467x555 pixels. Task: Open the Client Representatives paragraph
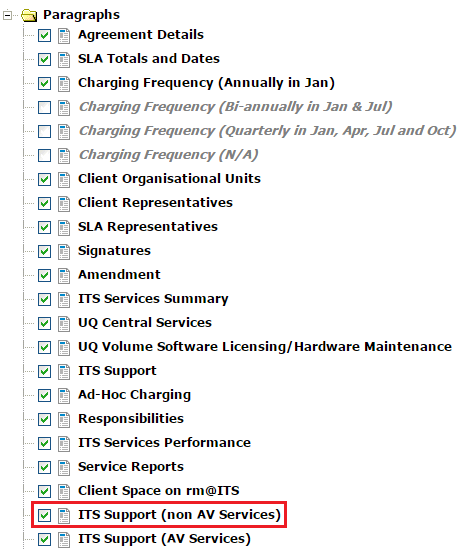pyautogui.click(x=155, y=203)
